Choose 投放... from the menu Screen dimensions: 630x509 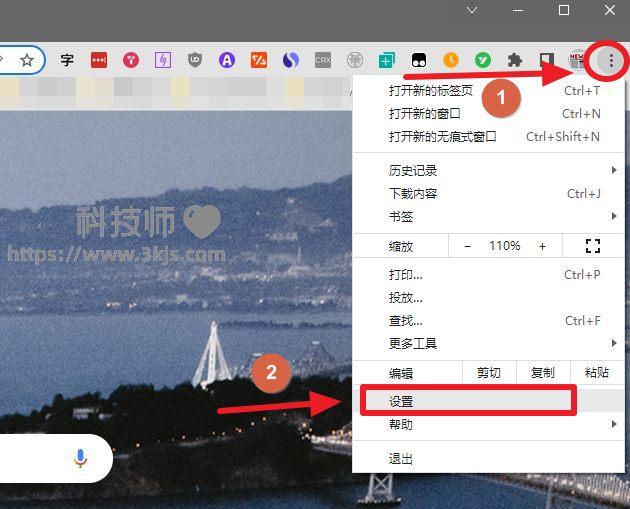click(488, 298)
